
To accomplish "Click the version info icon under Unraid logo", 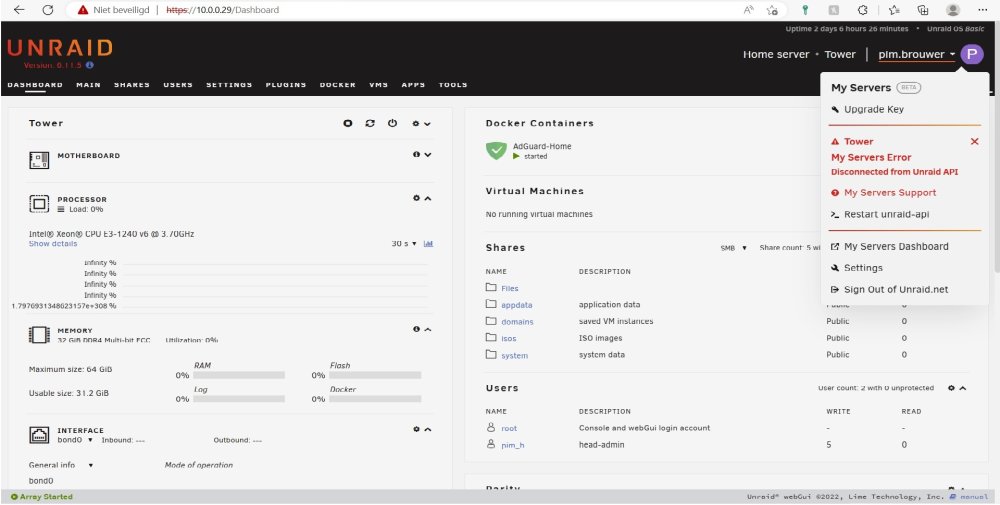I will click(90, 65).
